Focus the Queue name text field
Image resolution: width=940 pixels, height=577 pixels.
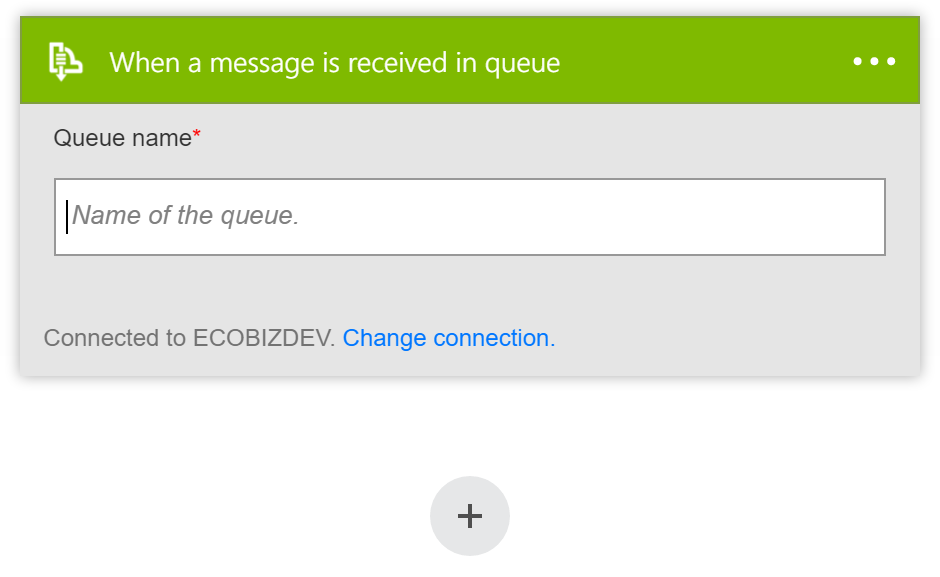(470, 217)
